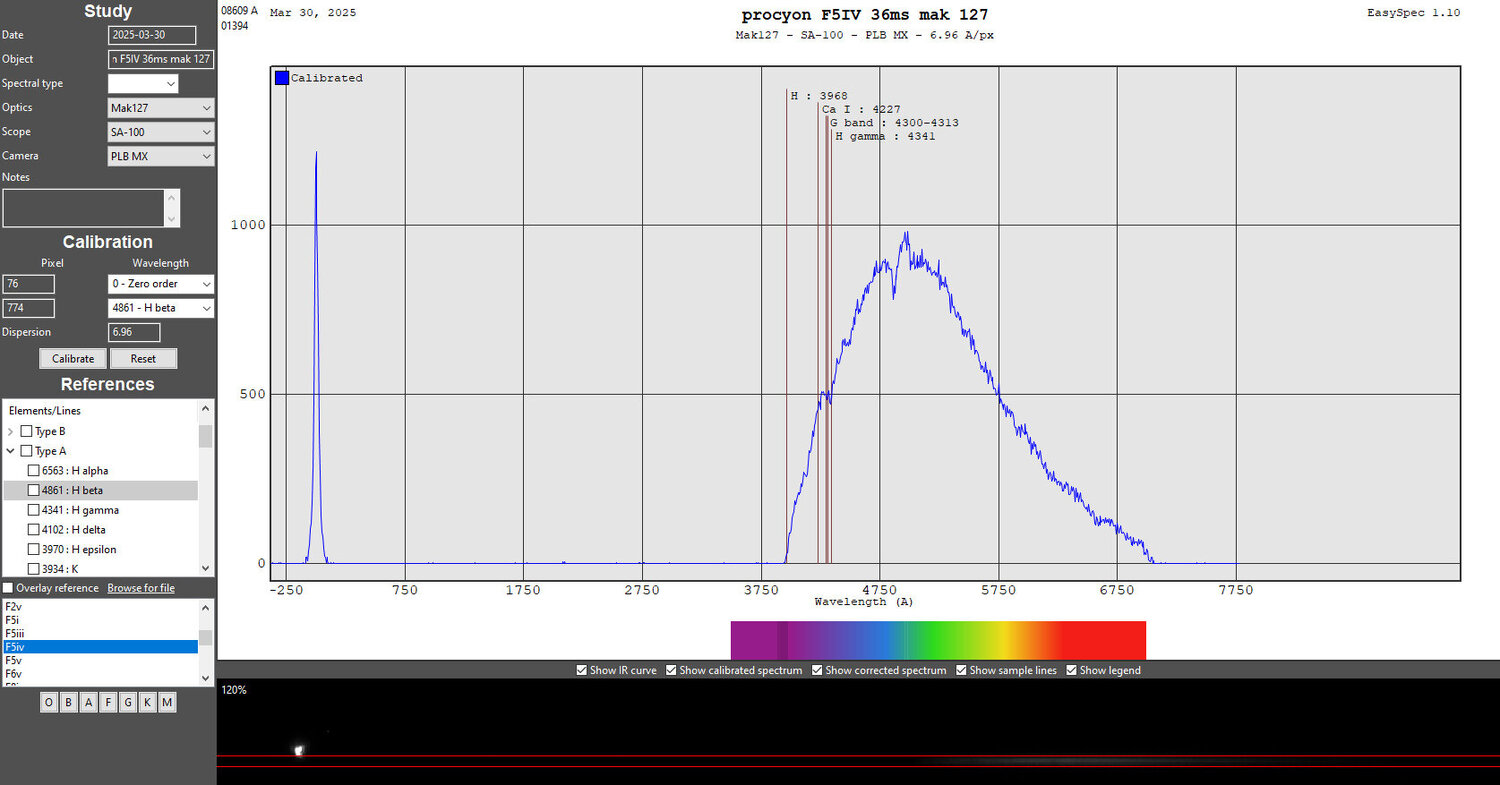The height and width of the screenshot is (785, 1500).
Task: Uncheck Show IR curve
Action: 582,670
